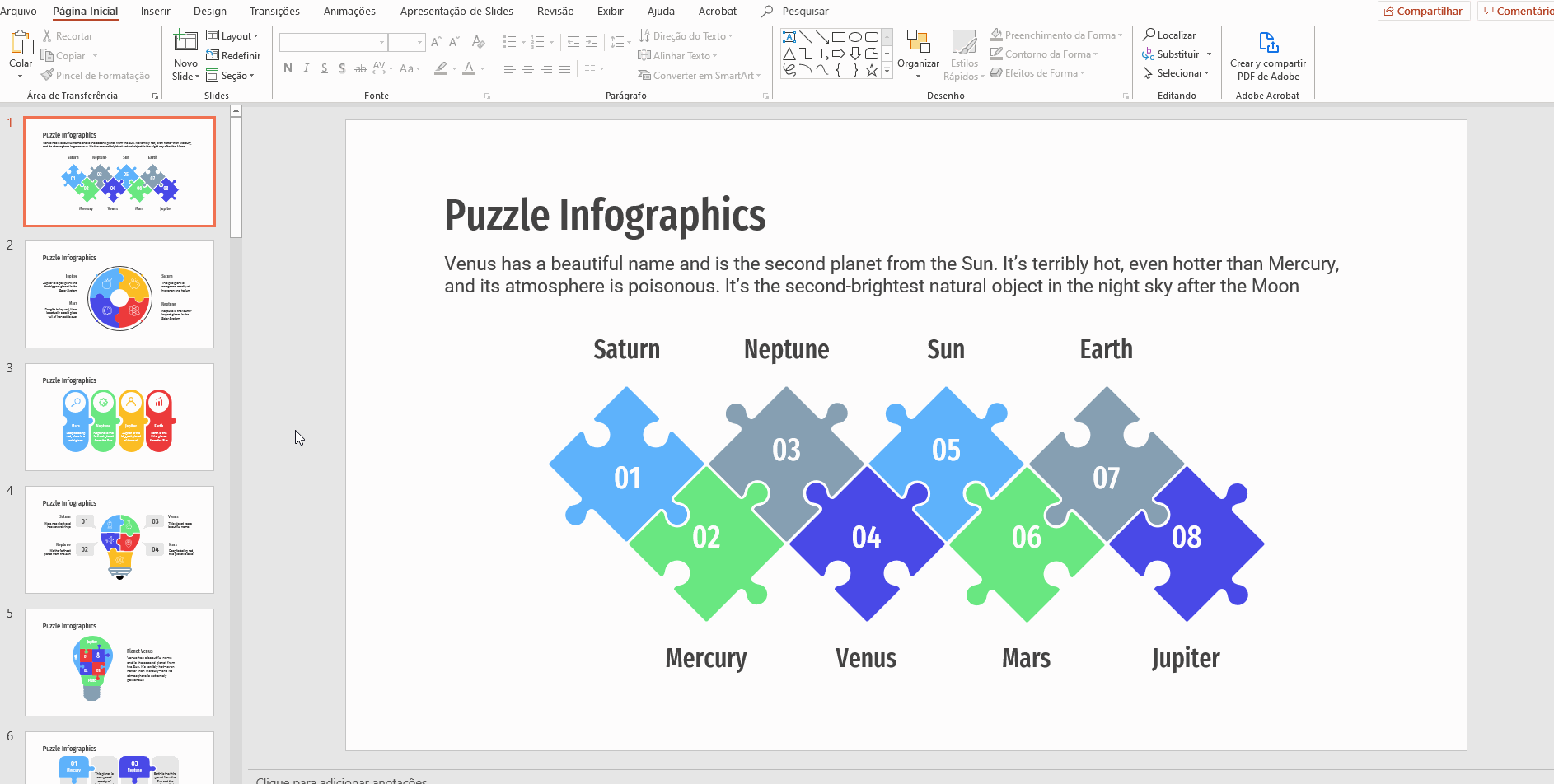
Task: Click the Novo Slide icon
Action: pyautogui.click(x=185, y=41)
